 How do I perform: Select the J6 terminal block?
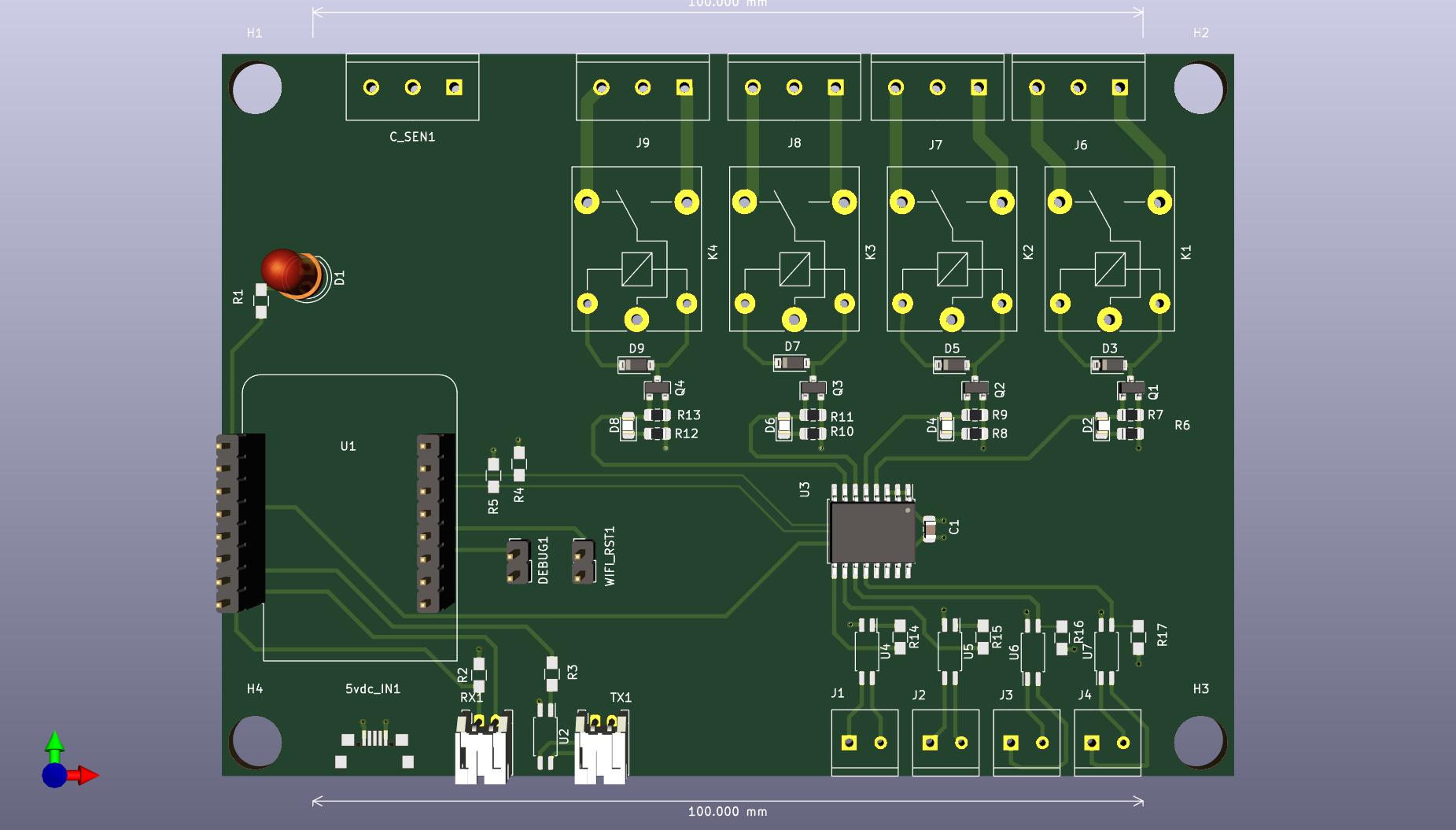tap(1078, 87)
